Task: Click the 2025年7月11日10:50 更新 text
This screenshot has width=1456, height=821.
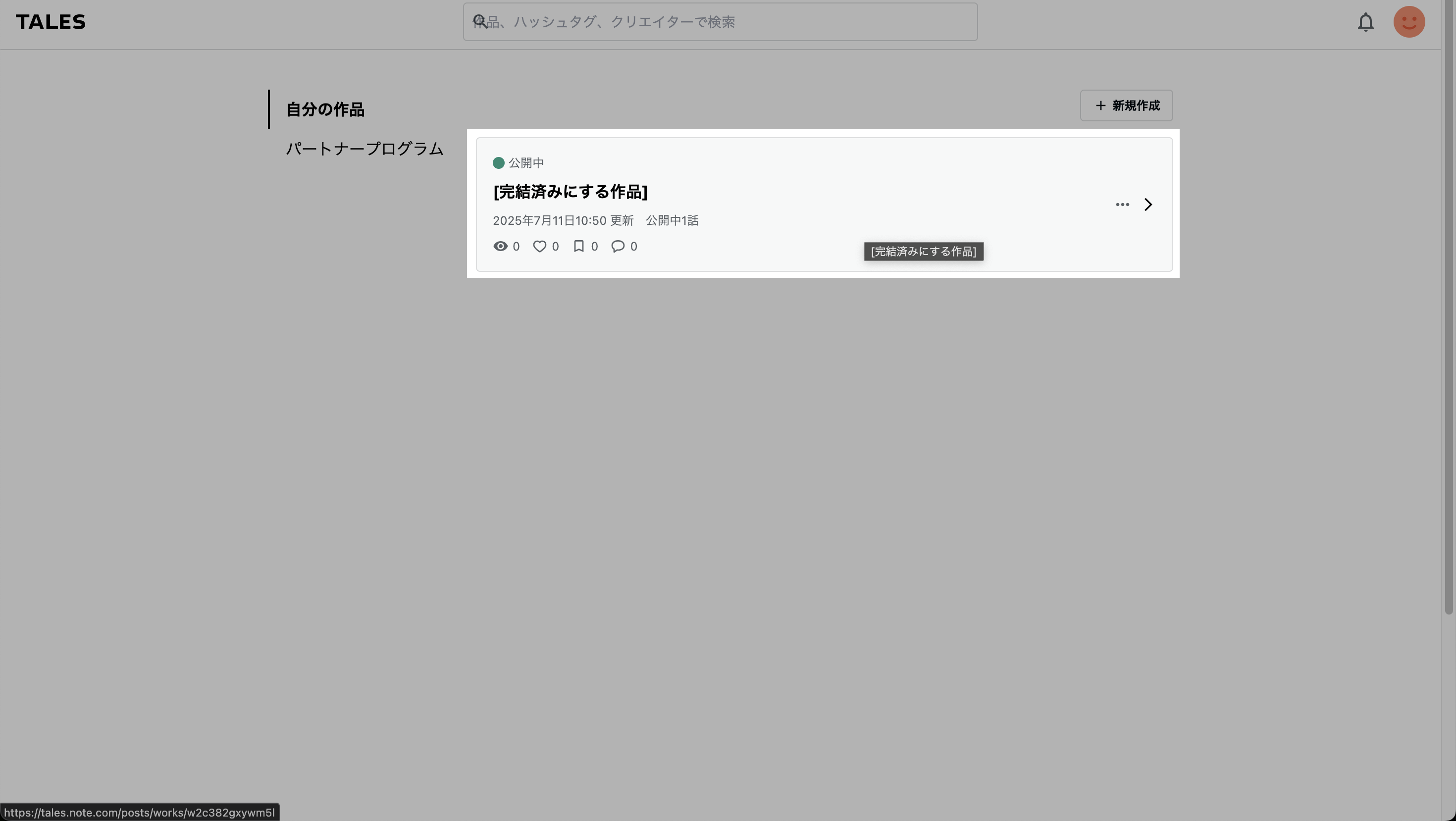Action: click(x=563, y=220)
